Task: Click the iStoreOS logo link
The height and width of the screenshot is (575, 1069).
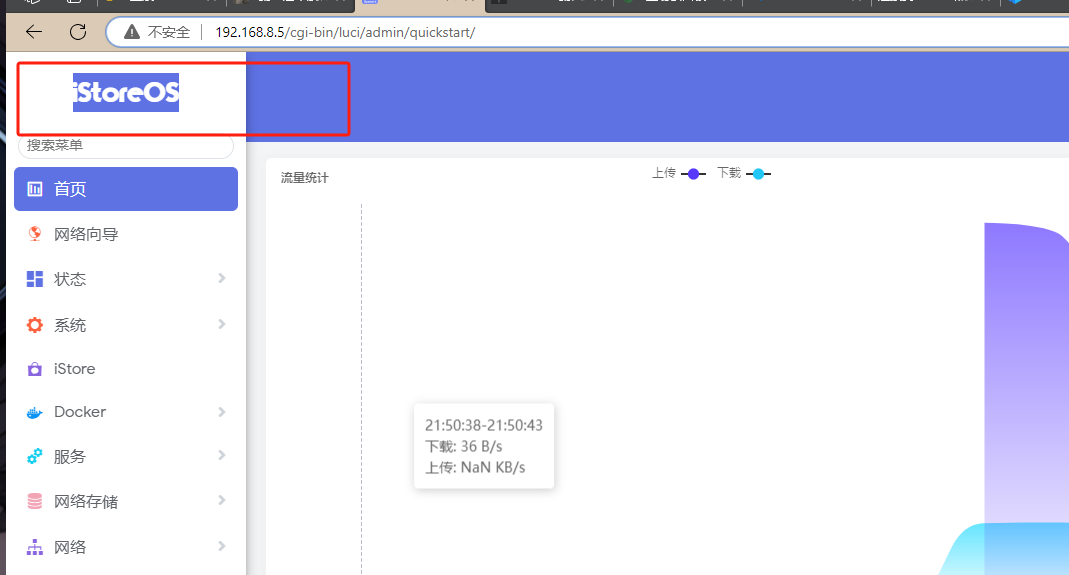Action: (x=126, y=92)
